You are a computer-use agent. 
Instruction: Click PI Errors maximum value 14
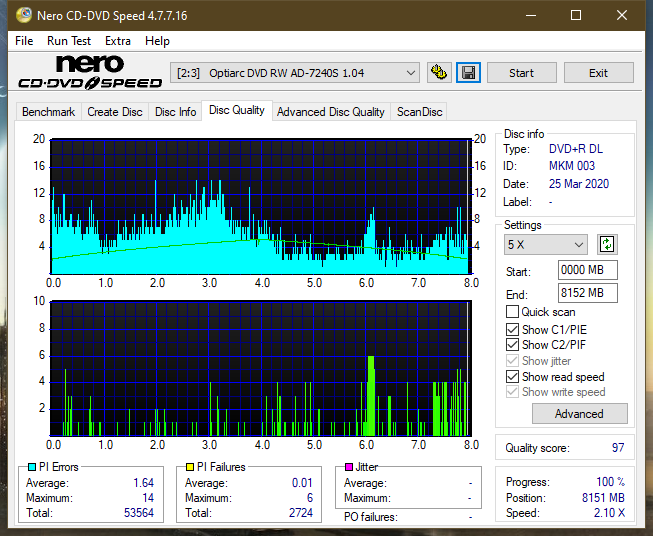coord(148,498)
